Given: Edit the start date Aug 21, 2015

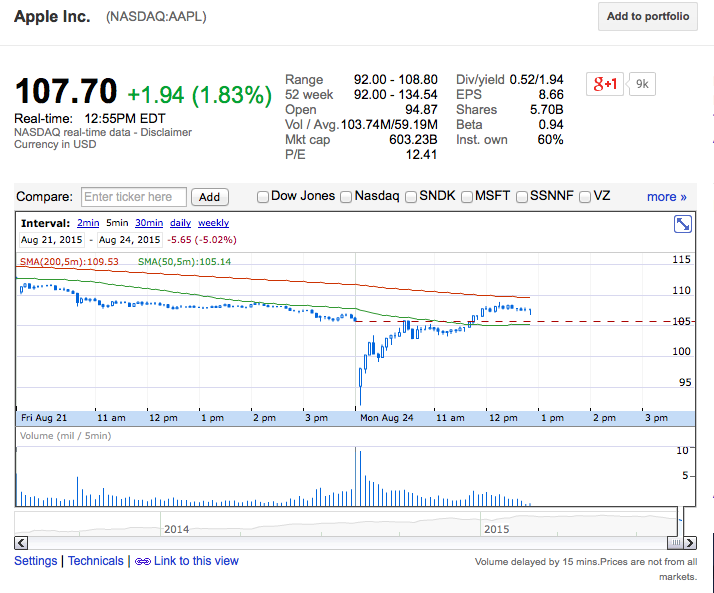Looking at the screenshot, I should point(51,240).
